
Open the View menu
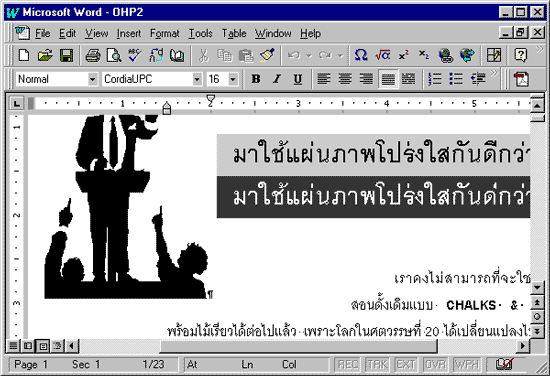point(96,33)
